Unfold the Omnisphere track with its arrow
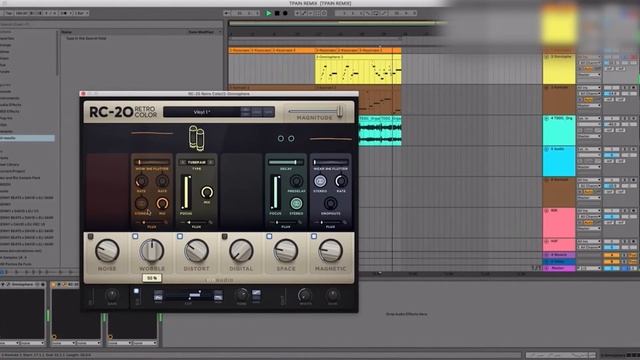The image size is (640, 360). tap(546, 57)
